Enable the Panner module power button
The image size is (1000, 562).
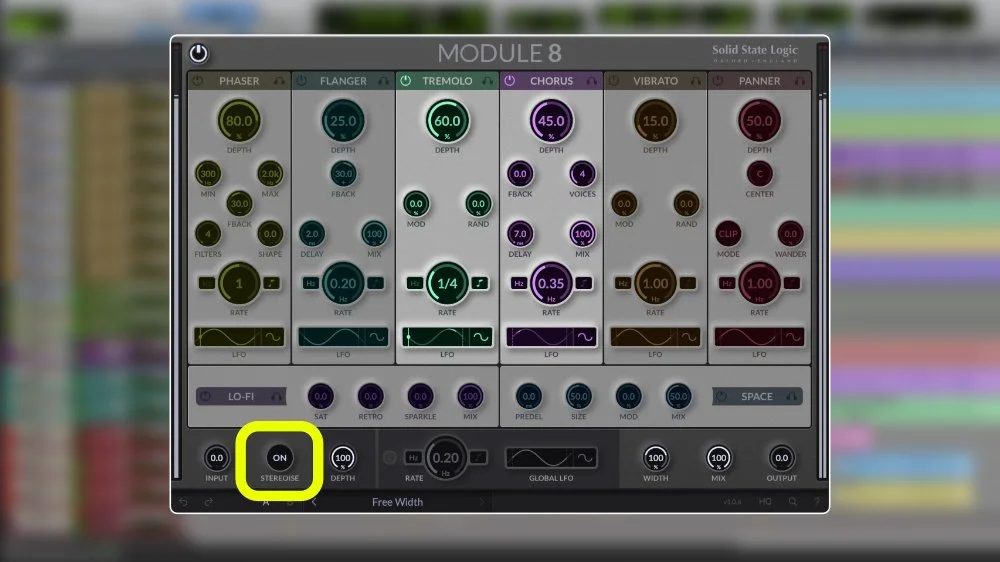718,81
